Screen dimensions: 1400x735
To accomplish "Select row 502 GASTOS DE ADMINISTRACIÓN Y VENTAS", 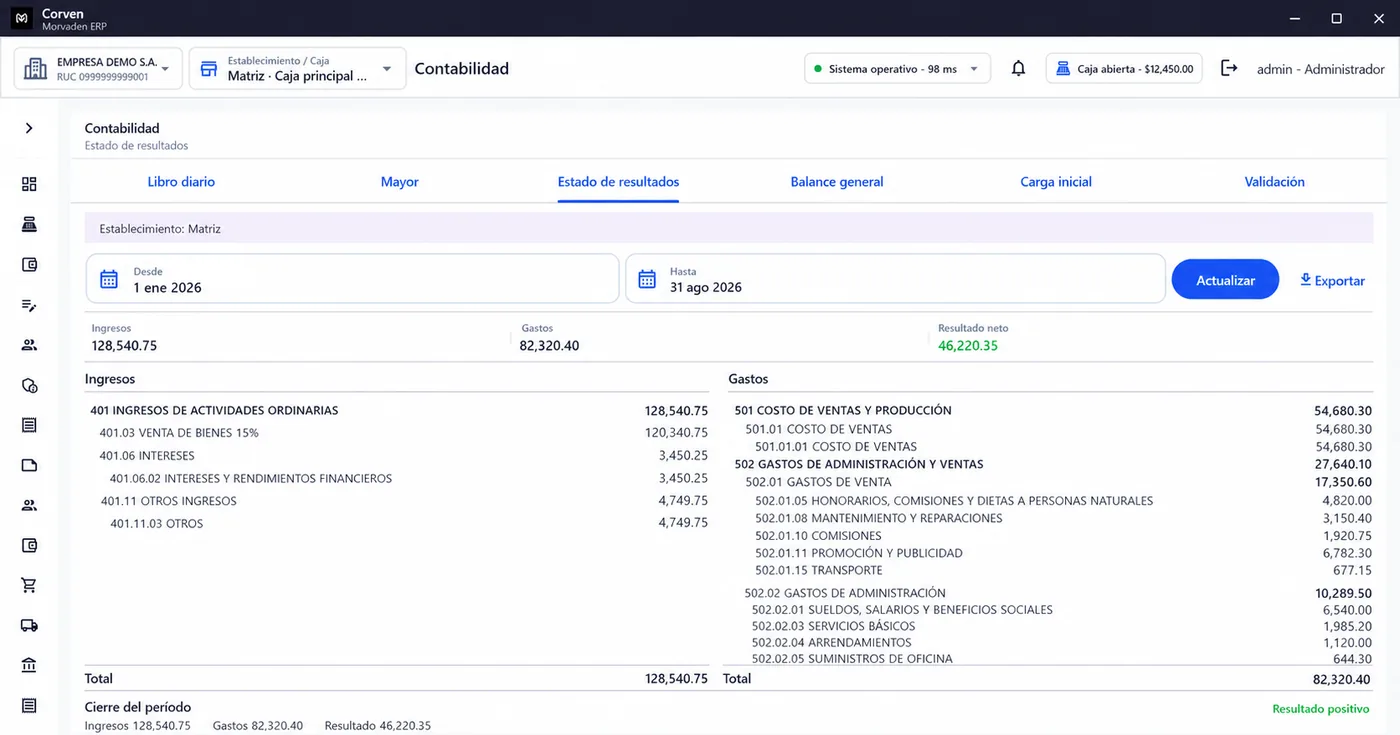I will point(1050,464).
